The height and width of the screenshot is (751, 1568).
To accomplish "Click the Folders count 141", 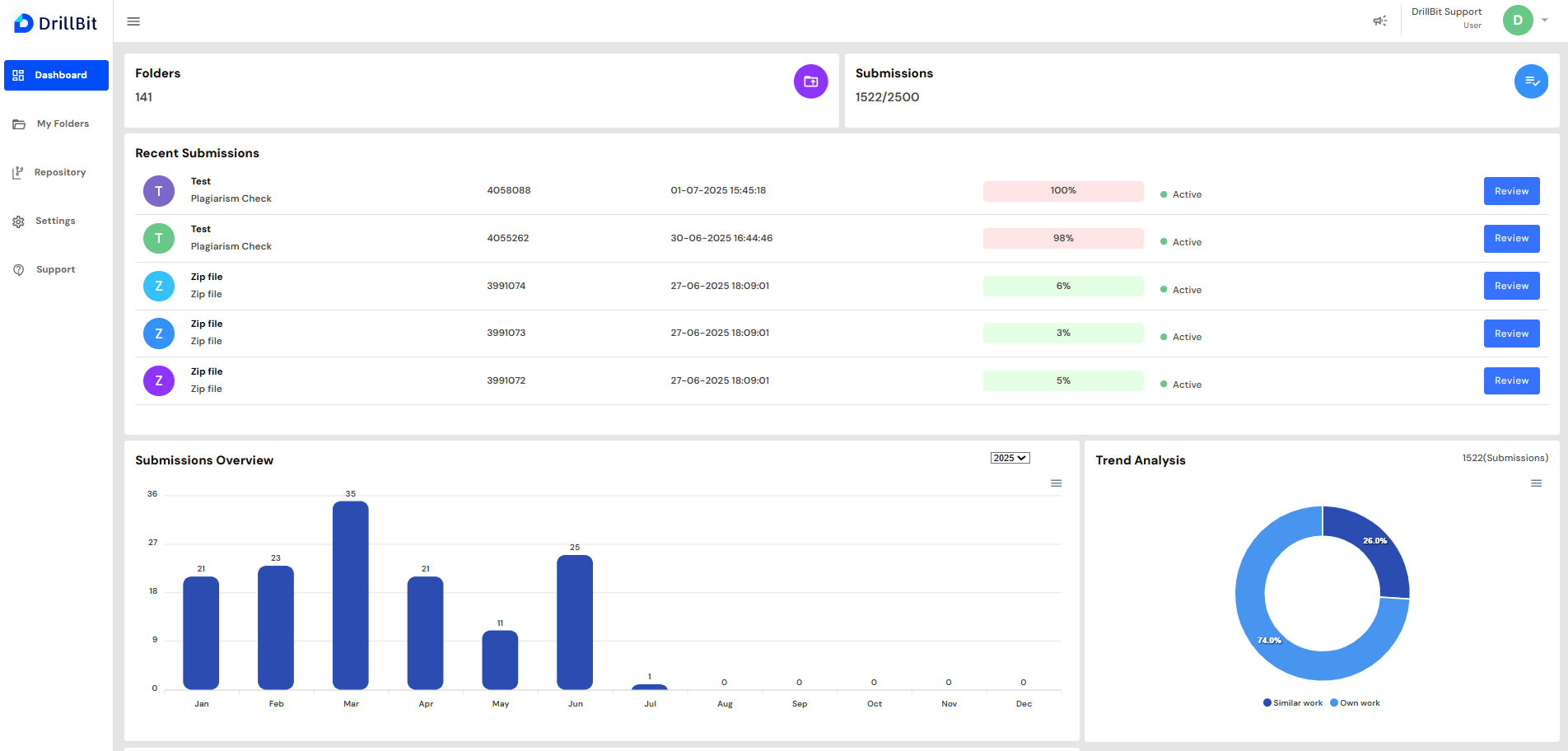I will pyautogui.click(x=144, y=97).
